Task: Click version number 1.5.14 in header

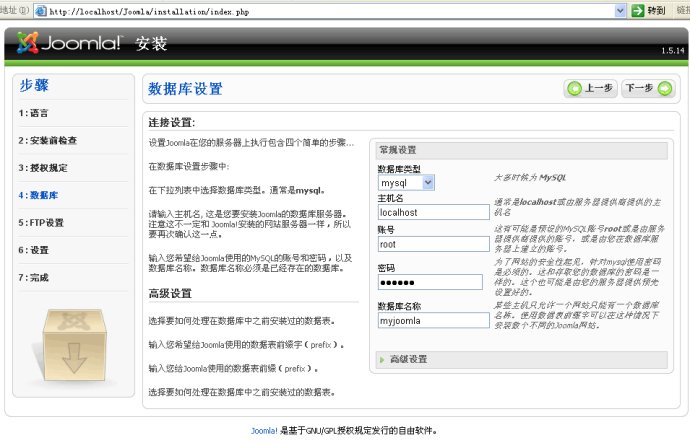Action: click(x=673, y=51)
